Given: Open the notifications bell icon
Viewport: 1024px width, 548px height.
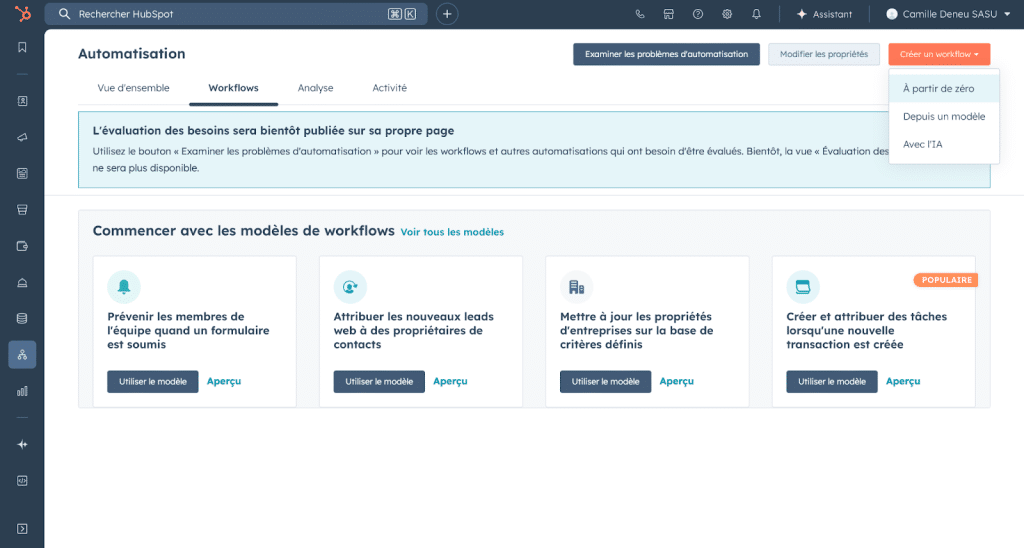Looking at the screenshot, I should [756, 14].
